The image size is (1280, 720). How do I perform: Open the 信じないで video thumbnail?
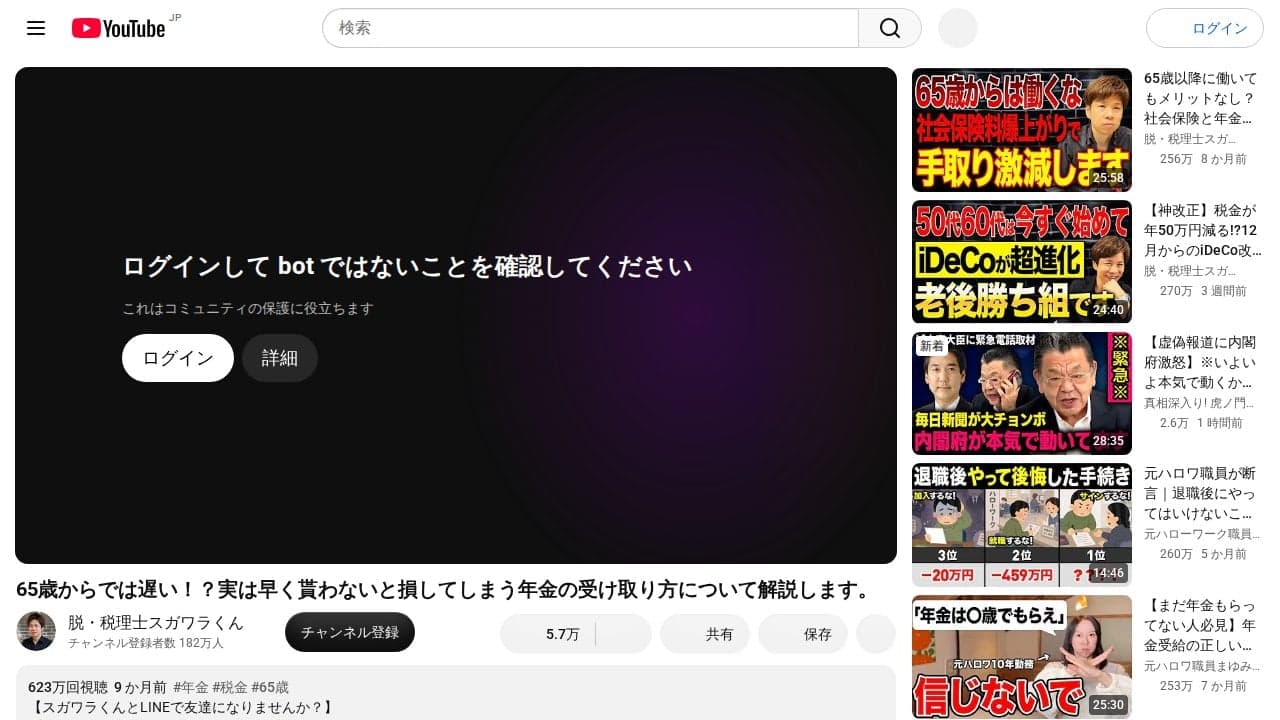1022,657
